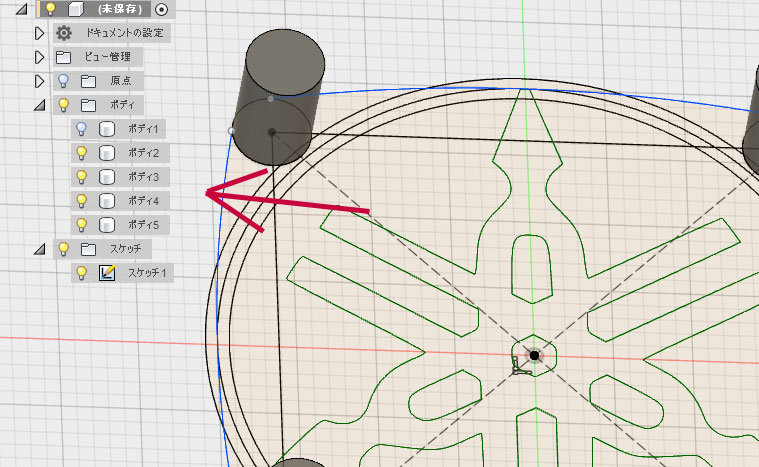Toggle the 原点 folder lightbulb
Viewport: 759px width, 467px height.
[x=63, y=81]
